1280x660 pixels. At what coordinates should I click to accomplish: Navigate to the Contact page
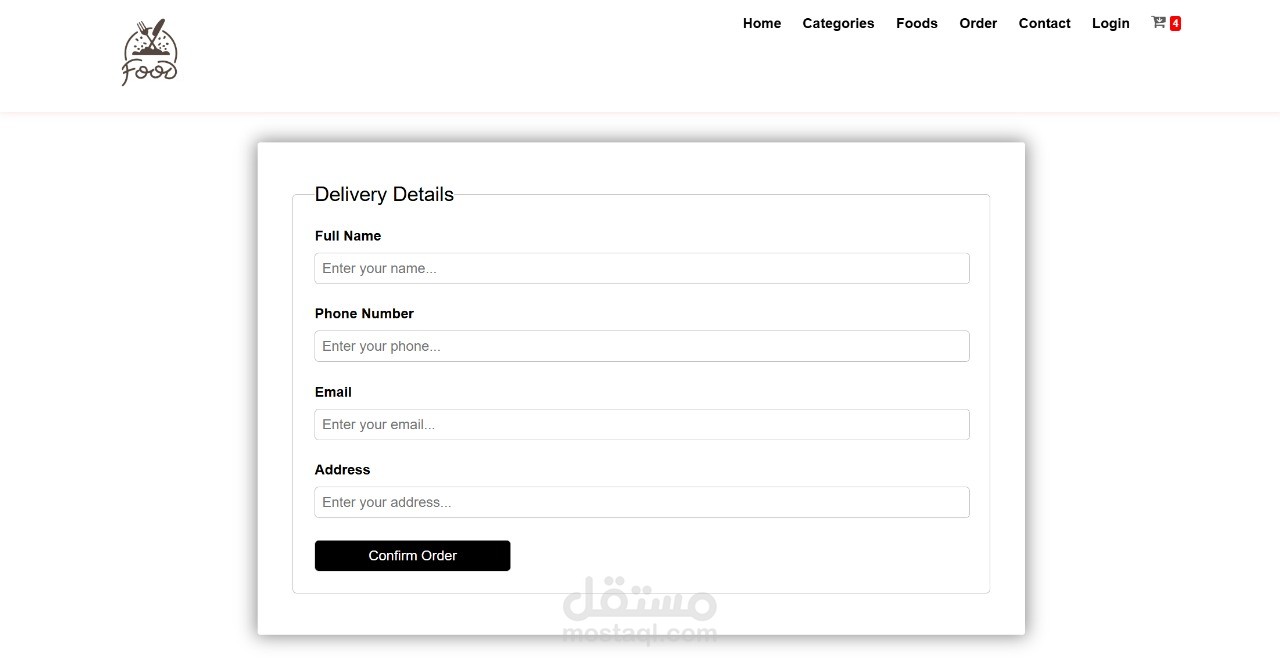(1044, 23)
